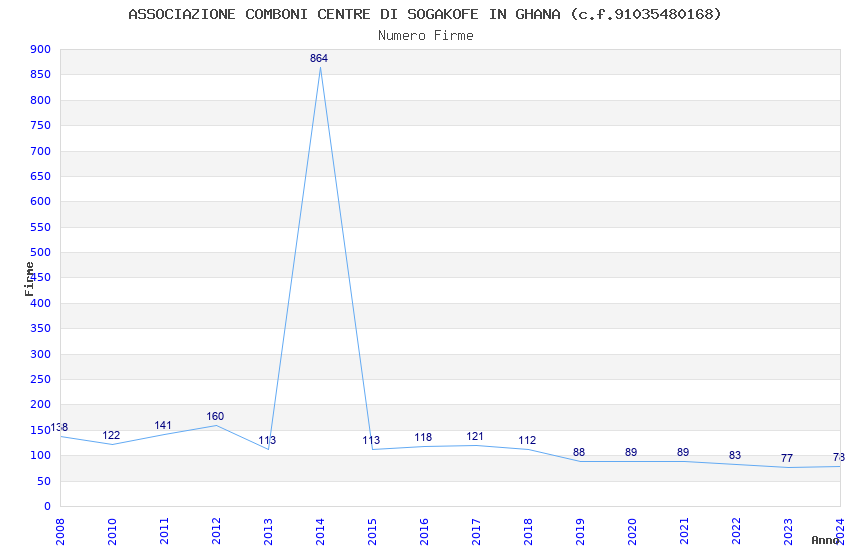This screenshot has height=550, width=850.
Task: Click the y-axis value 700
Action: pyautogui.click(x=41, y=151)
